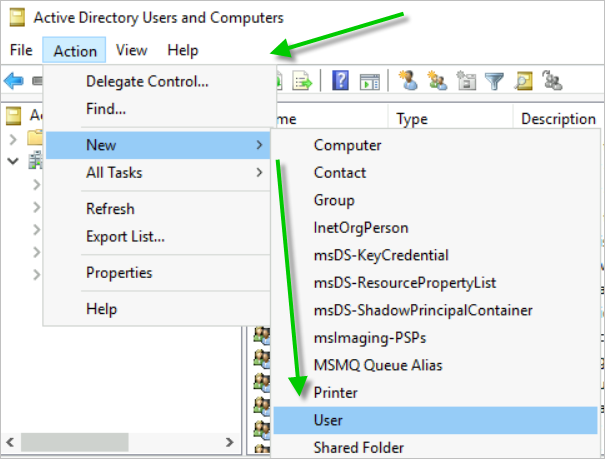Click the Create new user toolbar icon

[x=408, y=81]
